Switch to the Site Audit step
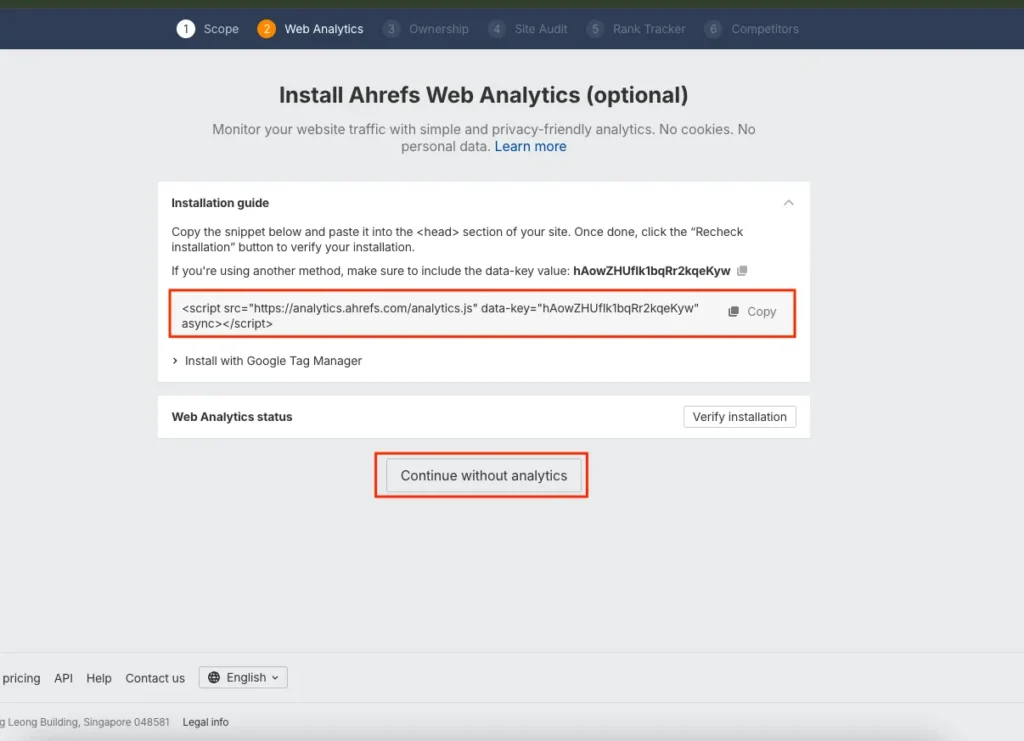Image resolution: width=1024 pixels, height=741 pixels. tap(541, 29)
